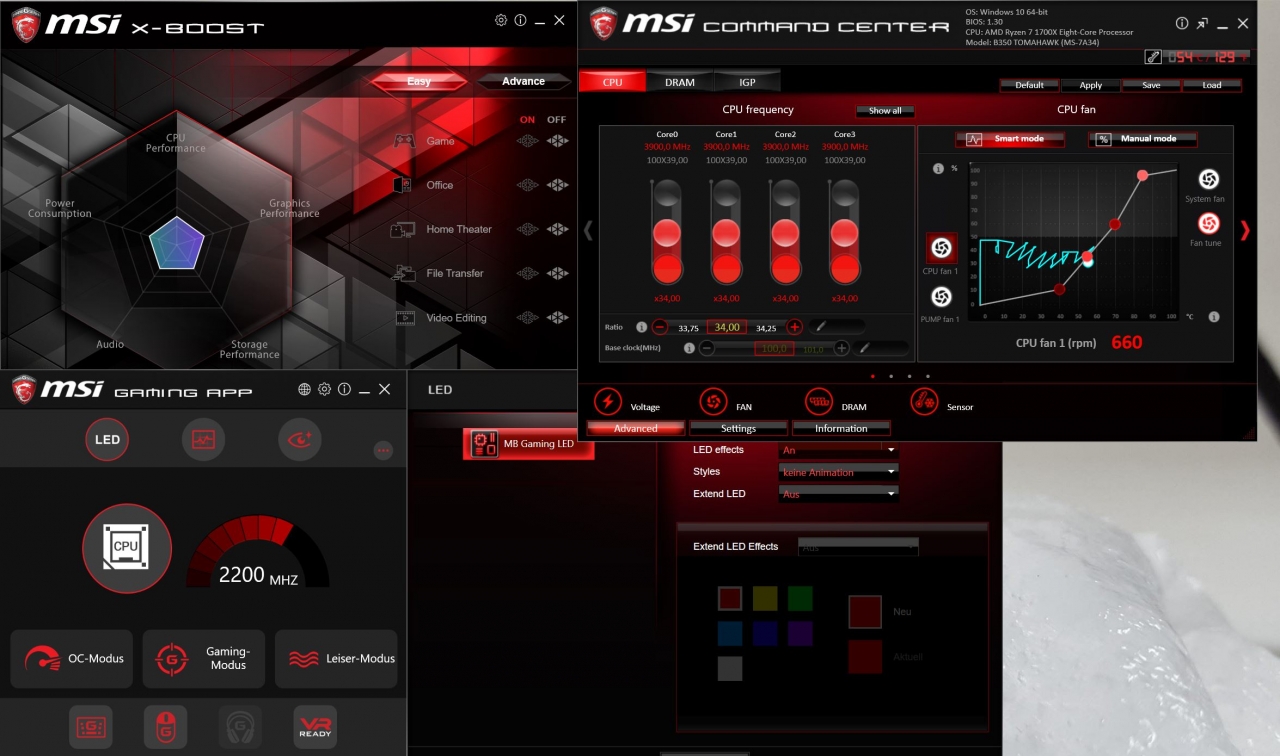Select PUMP fan 1 icon
The height and width of the screenshot is (756, 1280).
(941, 297)
